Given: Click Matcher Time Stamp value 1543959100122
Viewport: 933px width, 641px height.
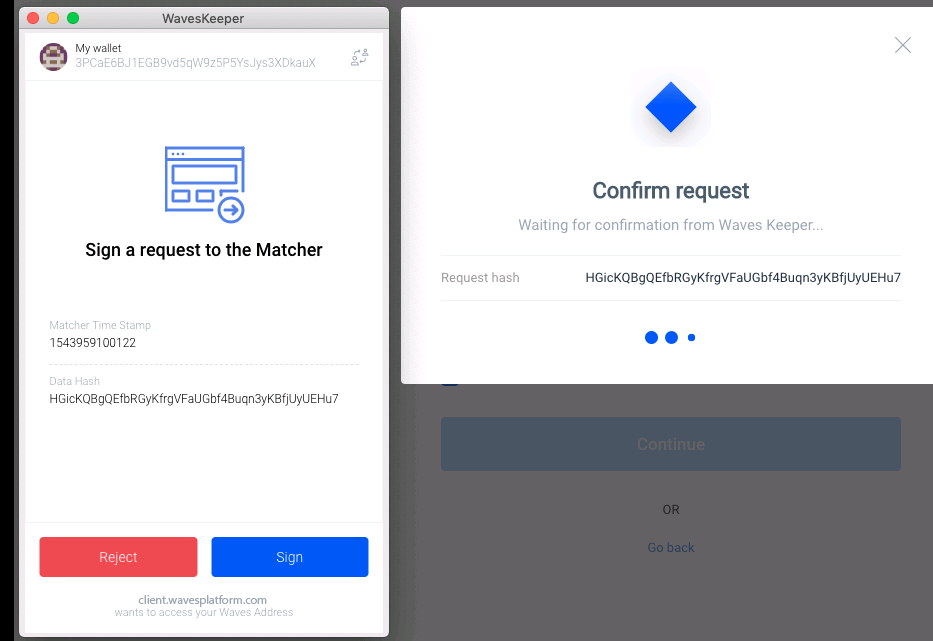Looking at the screenshot, I should pyautogui.click(x=92, y=343).
